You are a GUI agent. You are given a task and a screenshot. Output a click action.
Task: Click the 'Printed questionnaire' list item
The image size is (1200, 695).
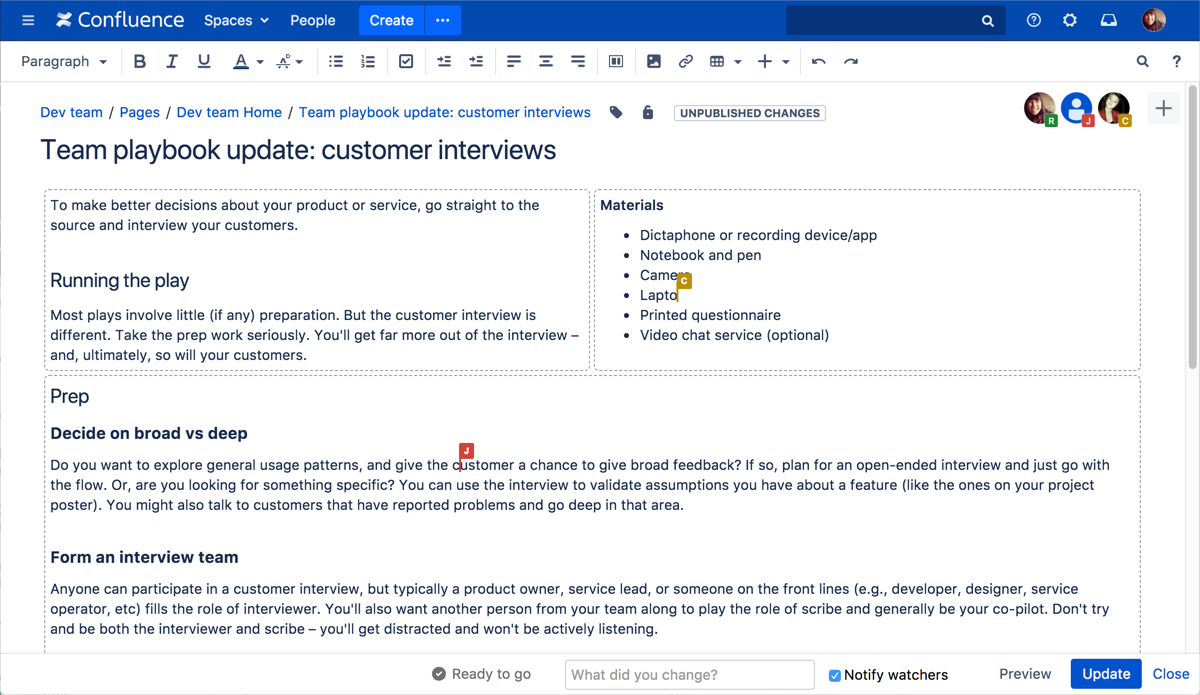(x=710, y=315)
